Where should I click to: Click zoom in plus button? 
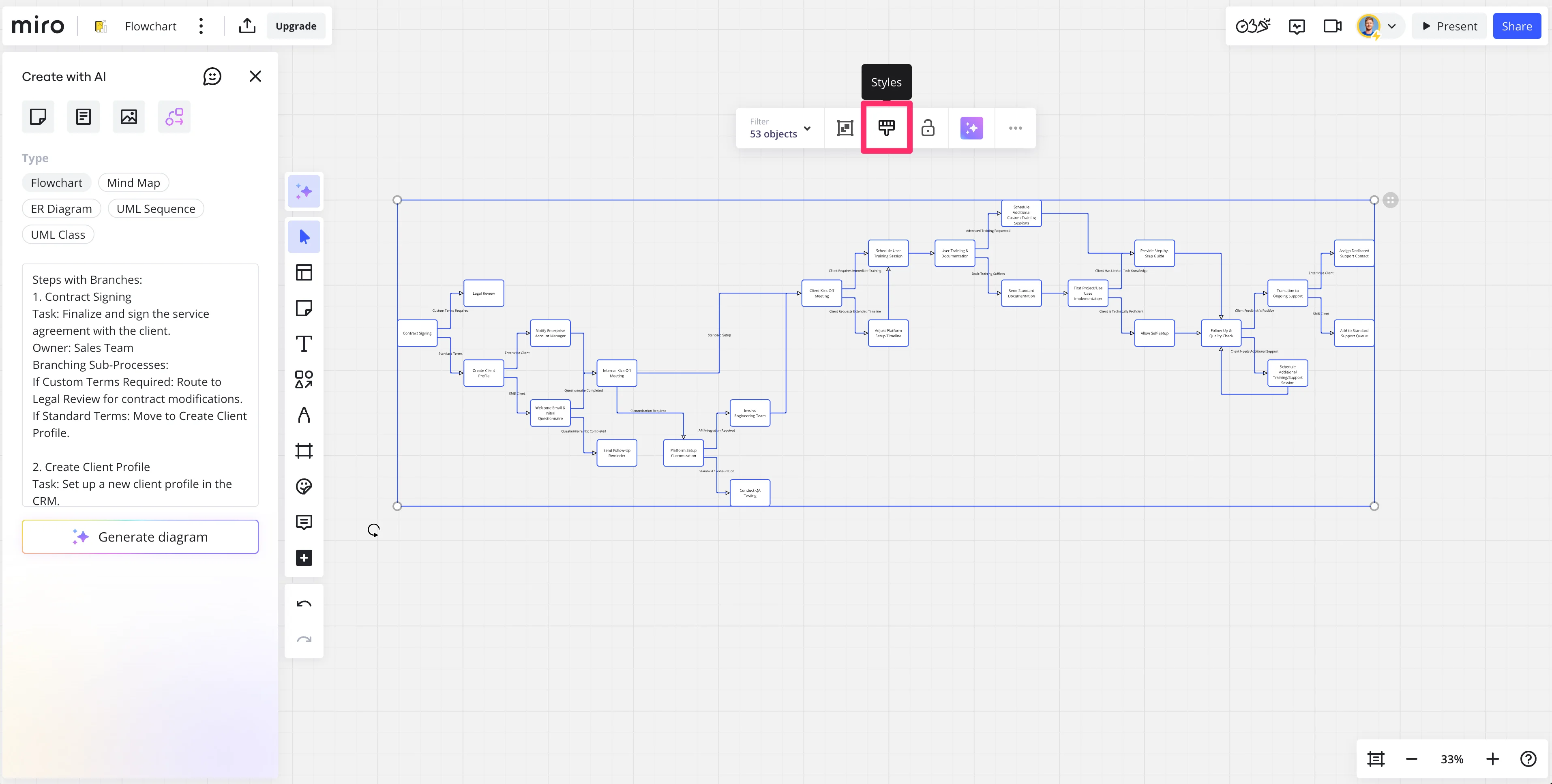point(1492,759)
